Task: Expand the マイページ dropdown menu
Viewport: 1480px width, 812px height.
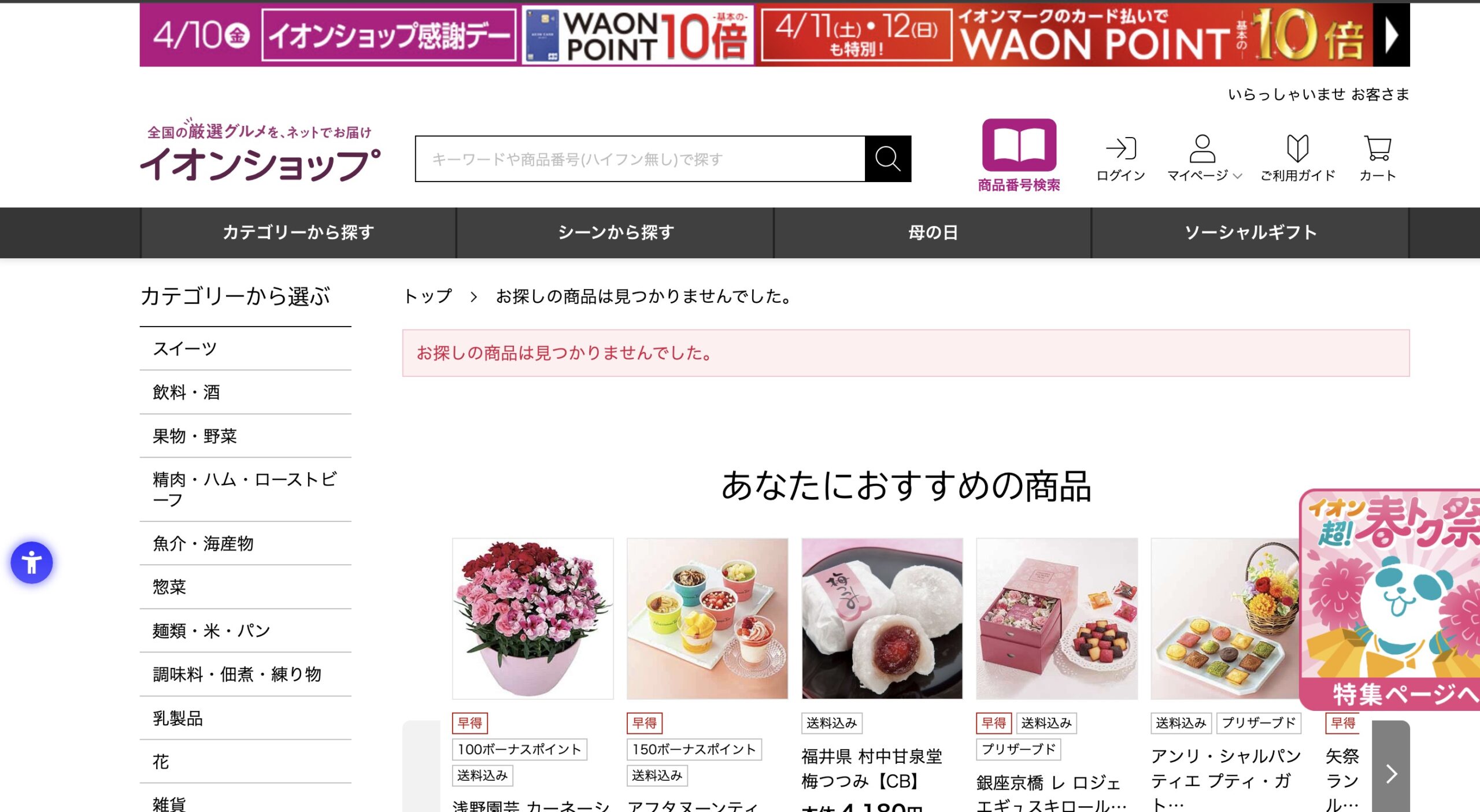Action: (1204, 158)
